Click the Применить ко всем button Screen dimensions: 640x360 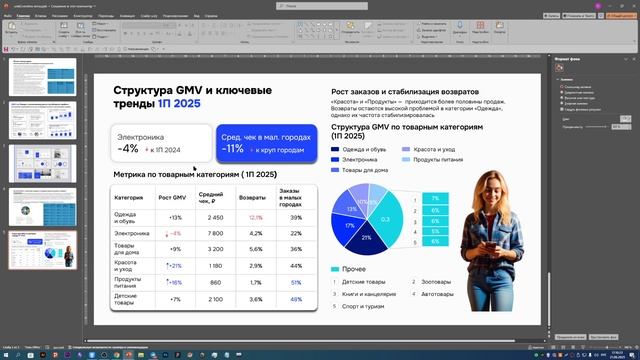(571, 337)
